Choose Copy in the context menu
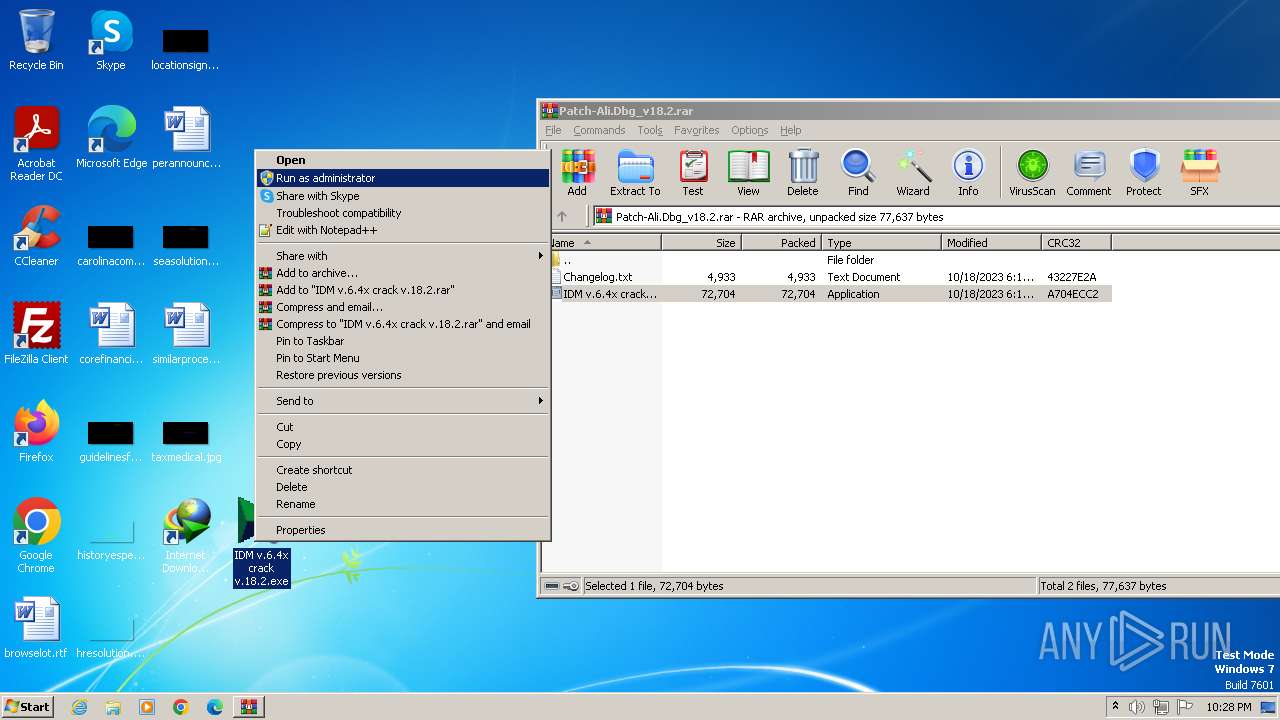 403,444
